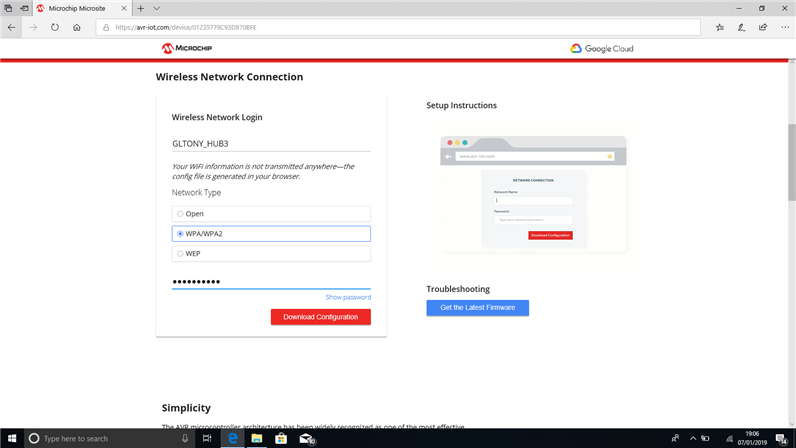This screenshot has width=796, height=448.
Task: Open a new browser tab
Action: [x=141, y=8]
